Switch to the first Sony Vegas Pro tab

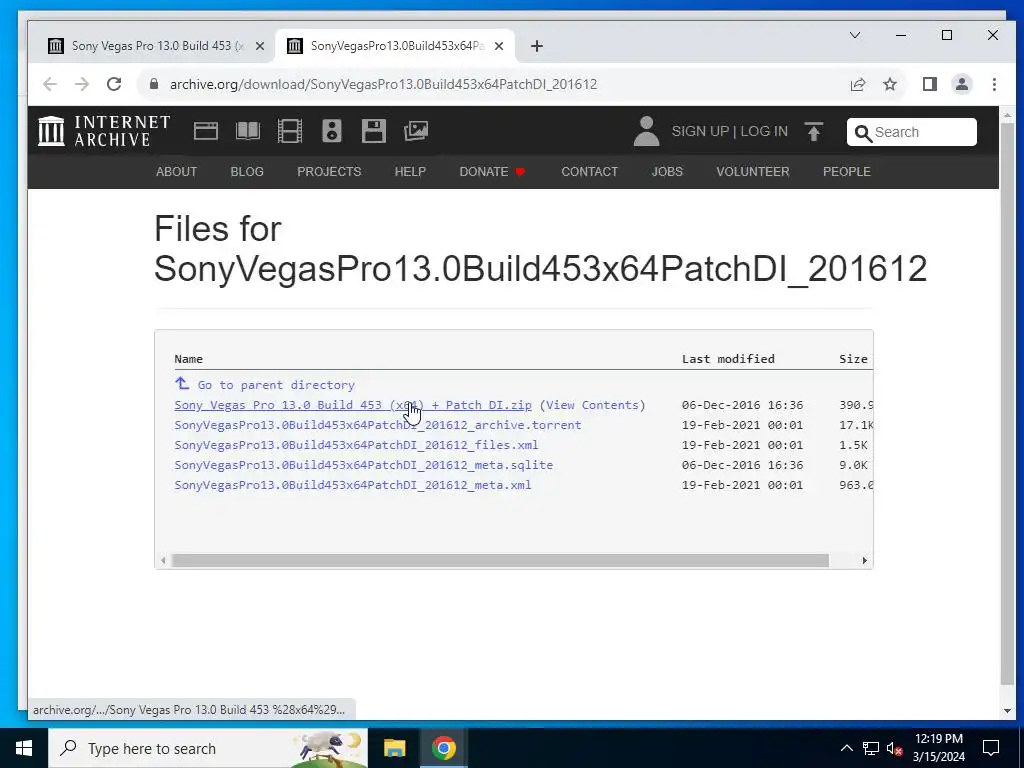157,46
